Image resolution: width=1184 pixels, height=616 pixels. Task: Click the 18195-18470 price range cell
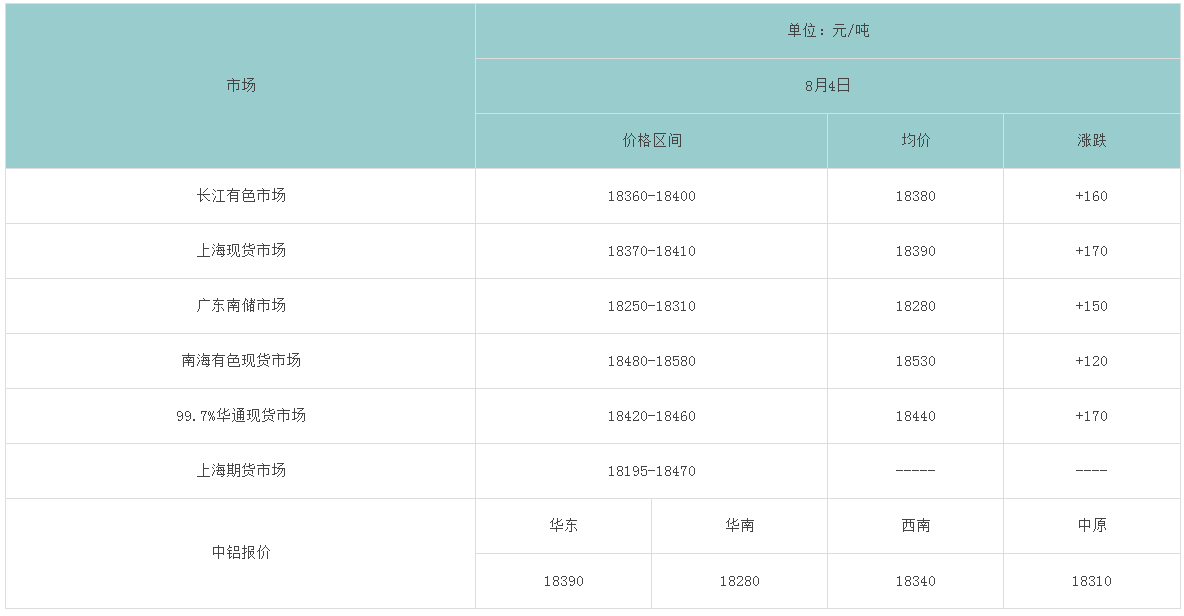point(651,471)
